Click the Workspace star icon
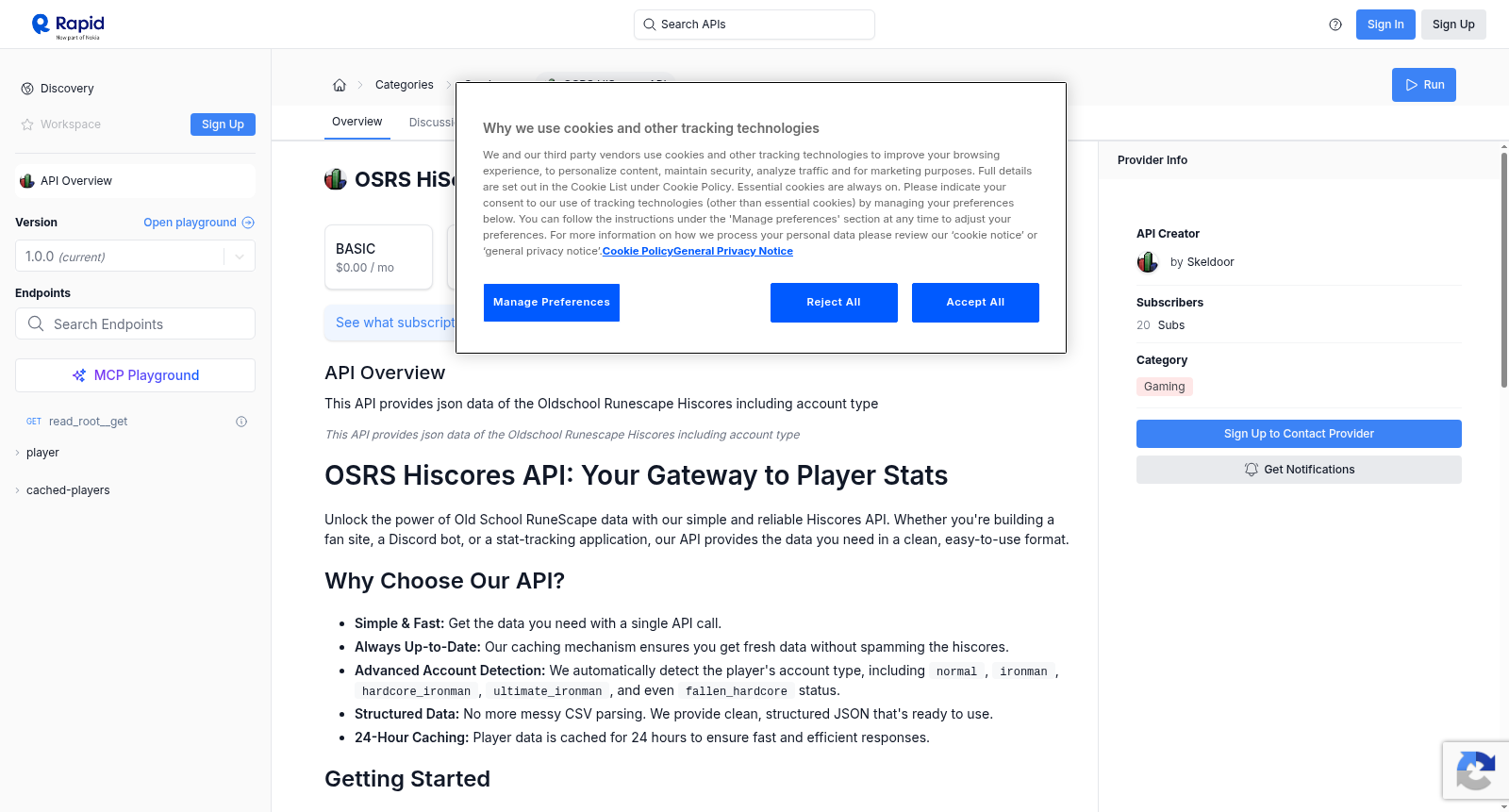1509x812 pixels. [x=27, y=124]
